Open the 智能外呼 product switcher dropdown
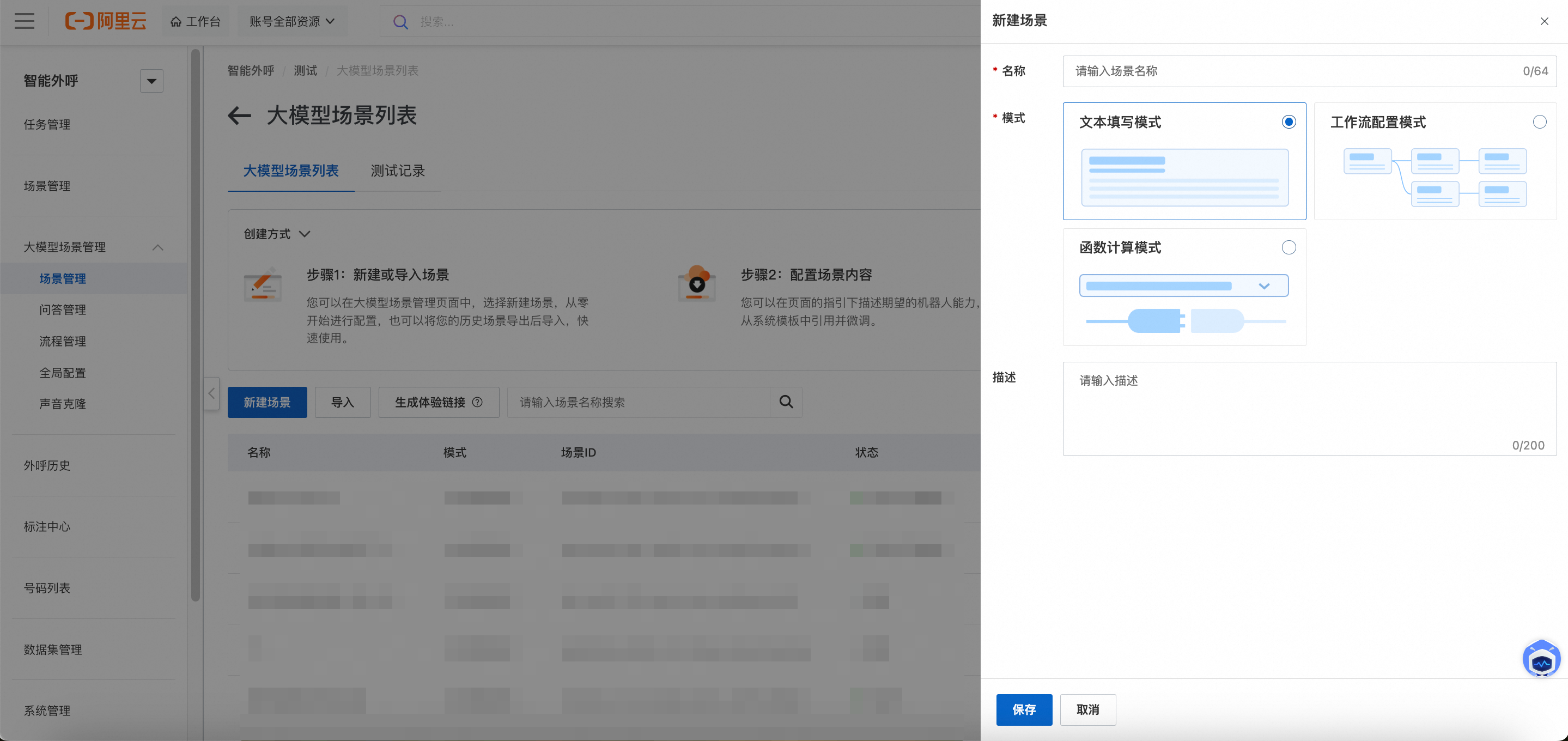Image resolution: width=1568 pixels, height=741 pixels. coord(151,81)
